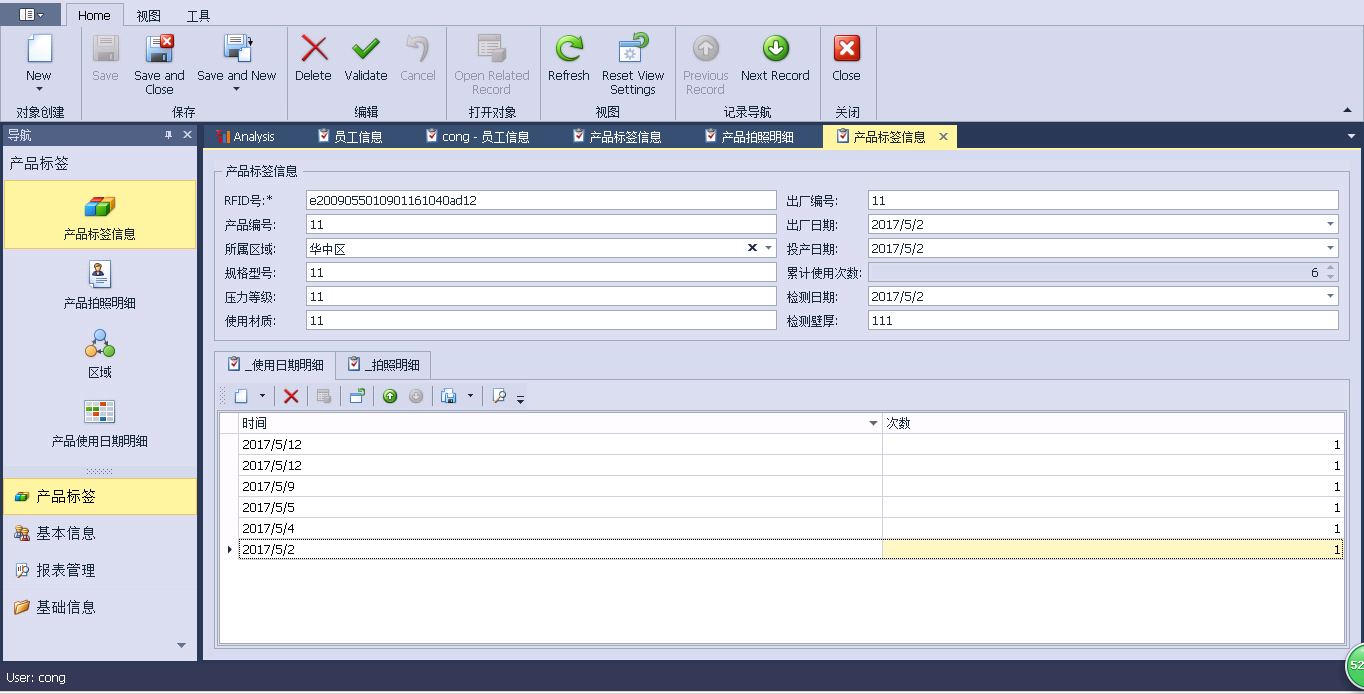Go to Next Record using the ribbon
The height and width of the screenshot is (694, 1364).
[x=775, y=49]
